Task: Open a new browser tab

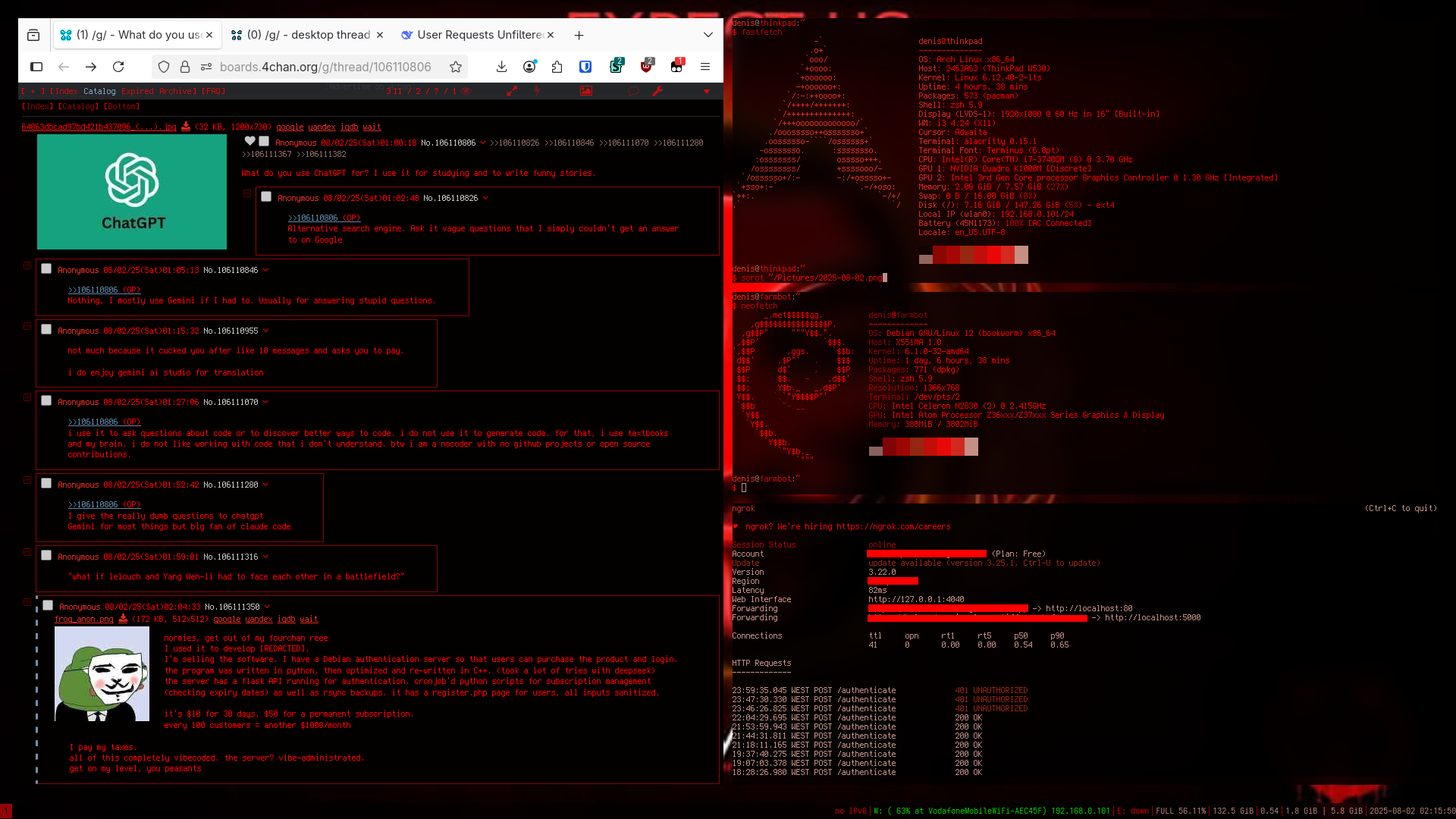Action: [x=579, y=35]
